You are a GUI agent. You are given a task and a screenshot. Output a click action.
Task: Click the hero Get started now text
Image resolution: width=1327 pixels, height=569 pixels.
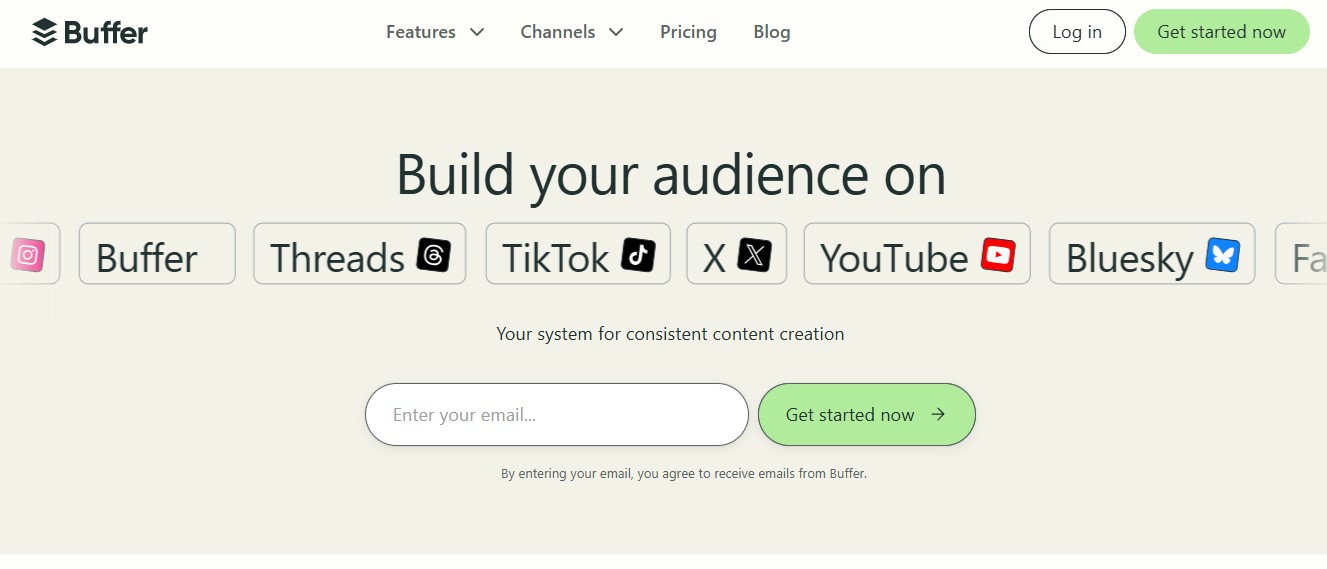pos(850,414)
